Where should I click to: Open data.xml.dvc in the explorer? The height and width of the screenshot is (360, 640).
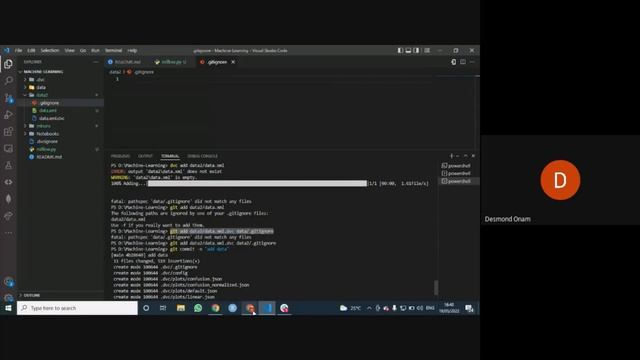point(51,118)
